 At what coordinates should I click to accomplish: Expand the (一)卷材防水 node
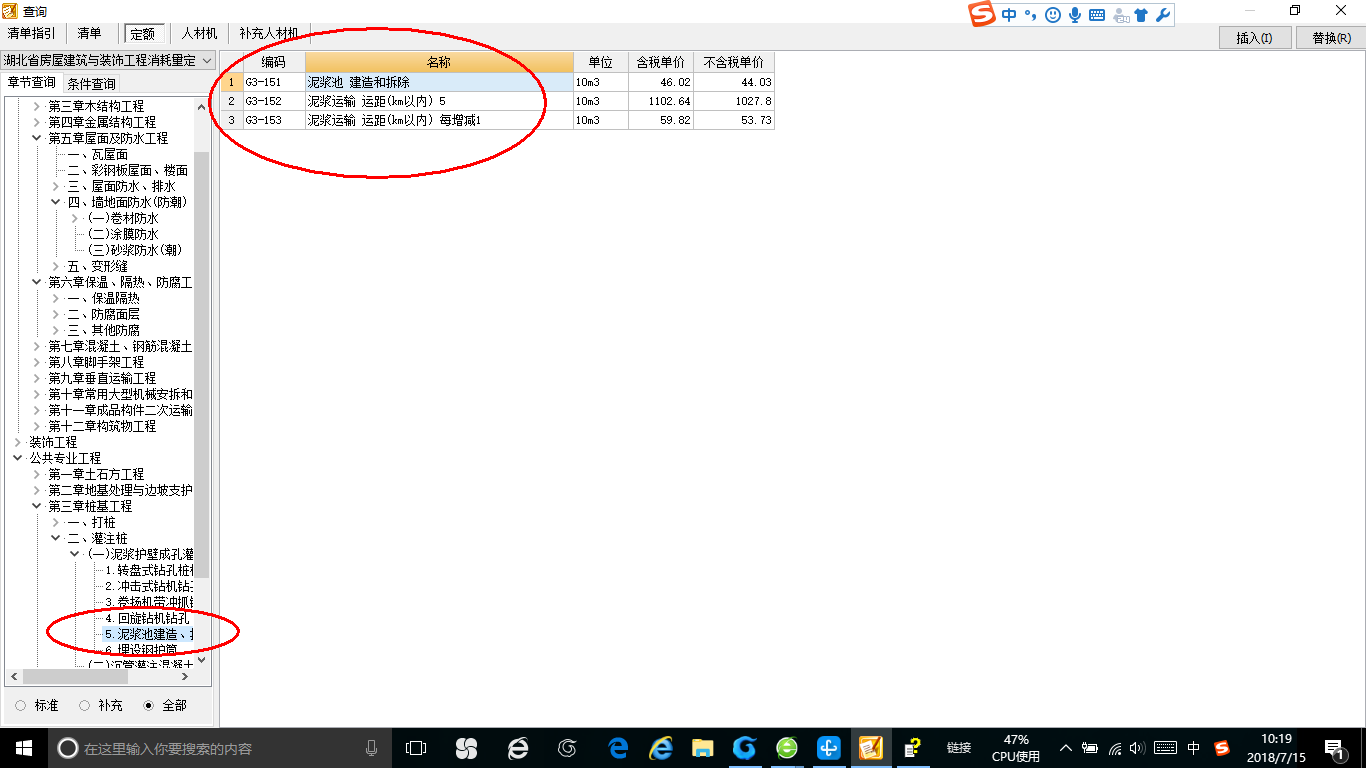[x=75, y=218]
